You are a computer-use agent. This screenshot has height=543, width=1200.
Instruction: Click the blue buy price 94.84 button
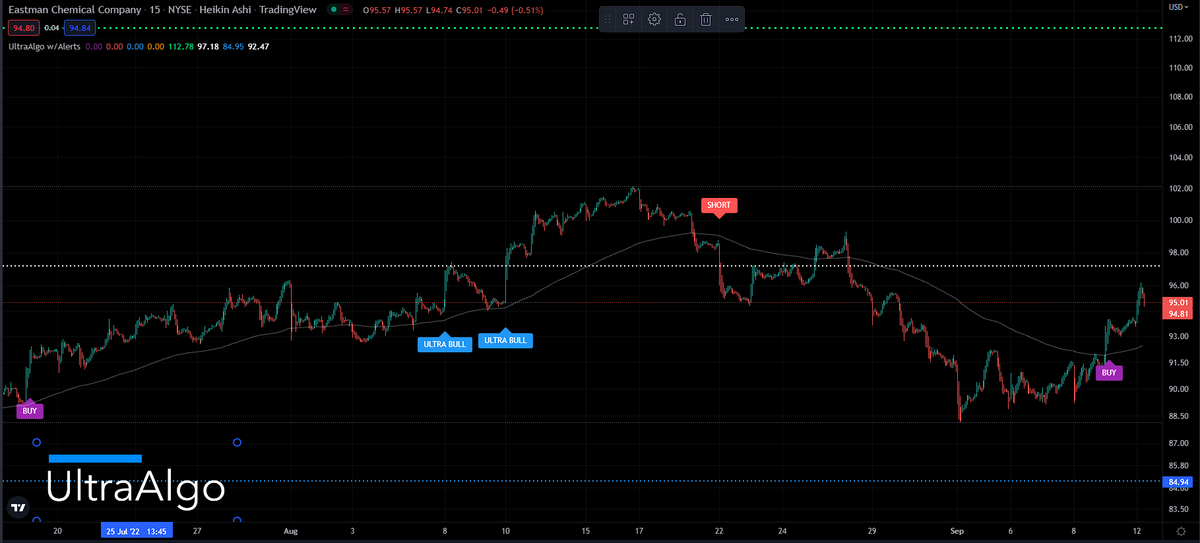click(x=81, y=28)
